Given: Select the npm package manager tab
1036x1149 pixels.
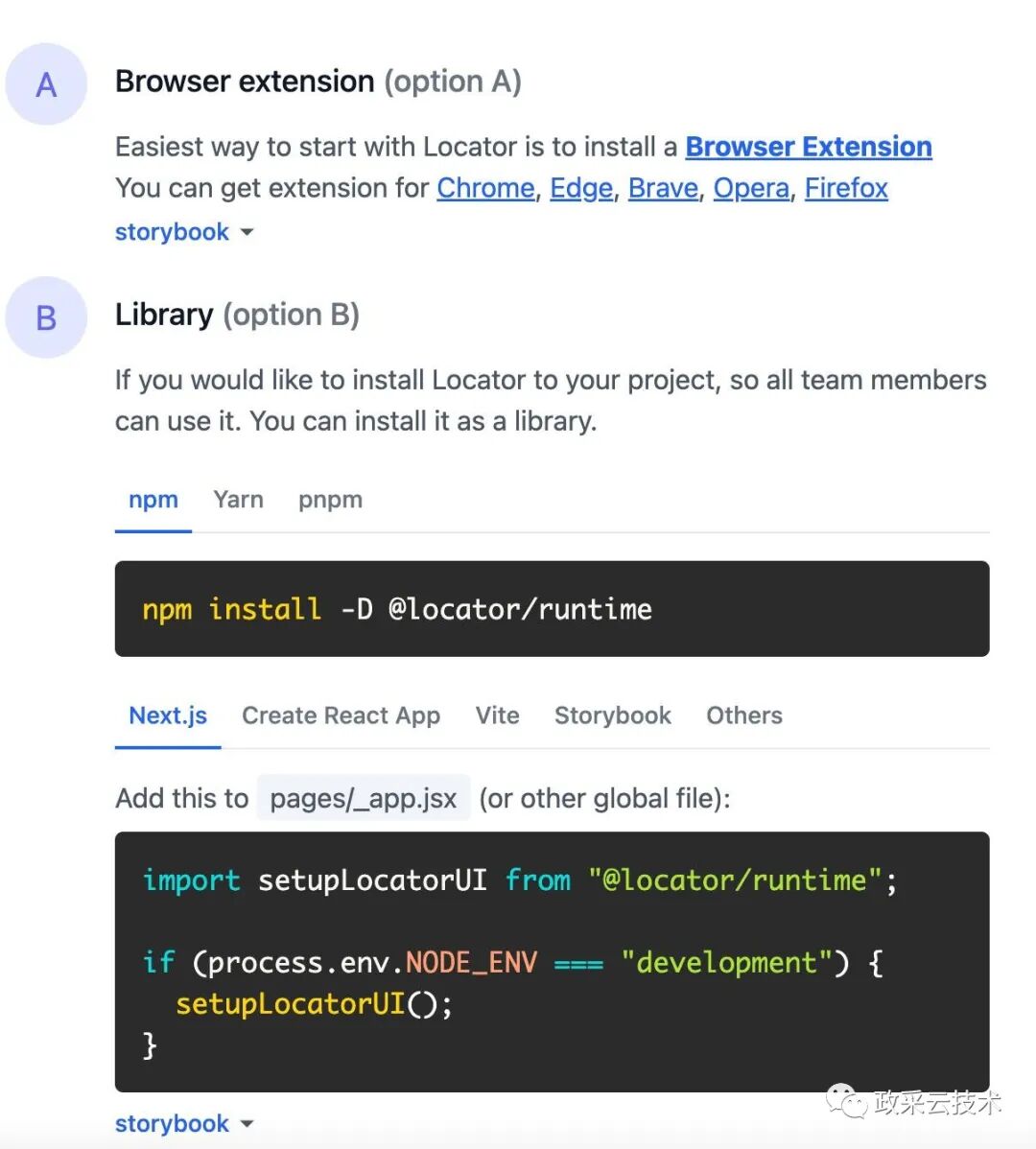Looking at the screenshot, I should pos(153,501).
